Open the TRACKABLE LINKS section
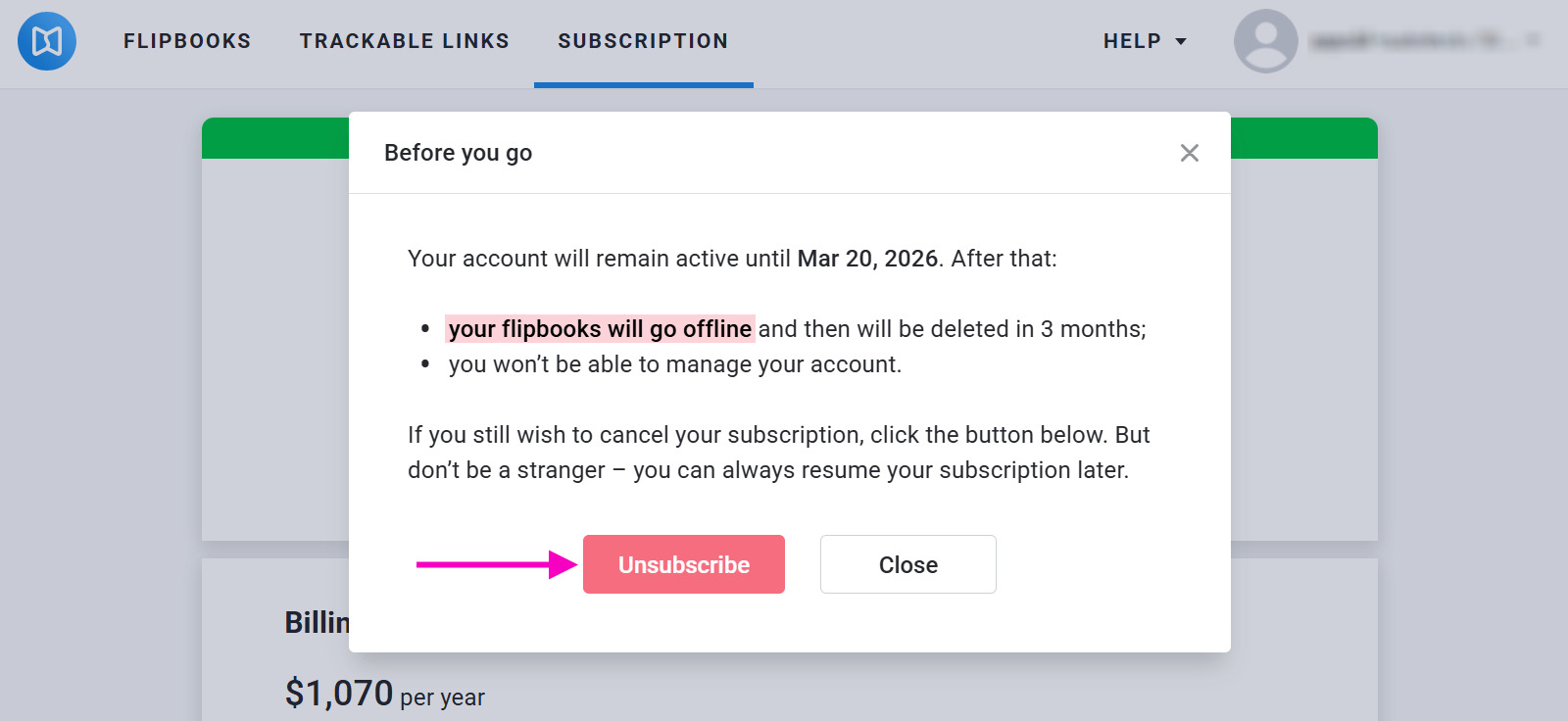Screen dimensions: 1568x721 coord(404,41)
